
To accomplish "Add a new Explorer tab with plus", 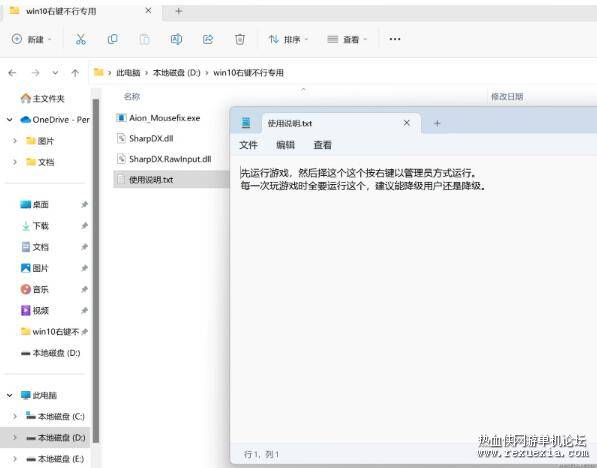I will point(179,11).
